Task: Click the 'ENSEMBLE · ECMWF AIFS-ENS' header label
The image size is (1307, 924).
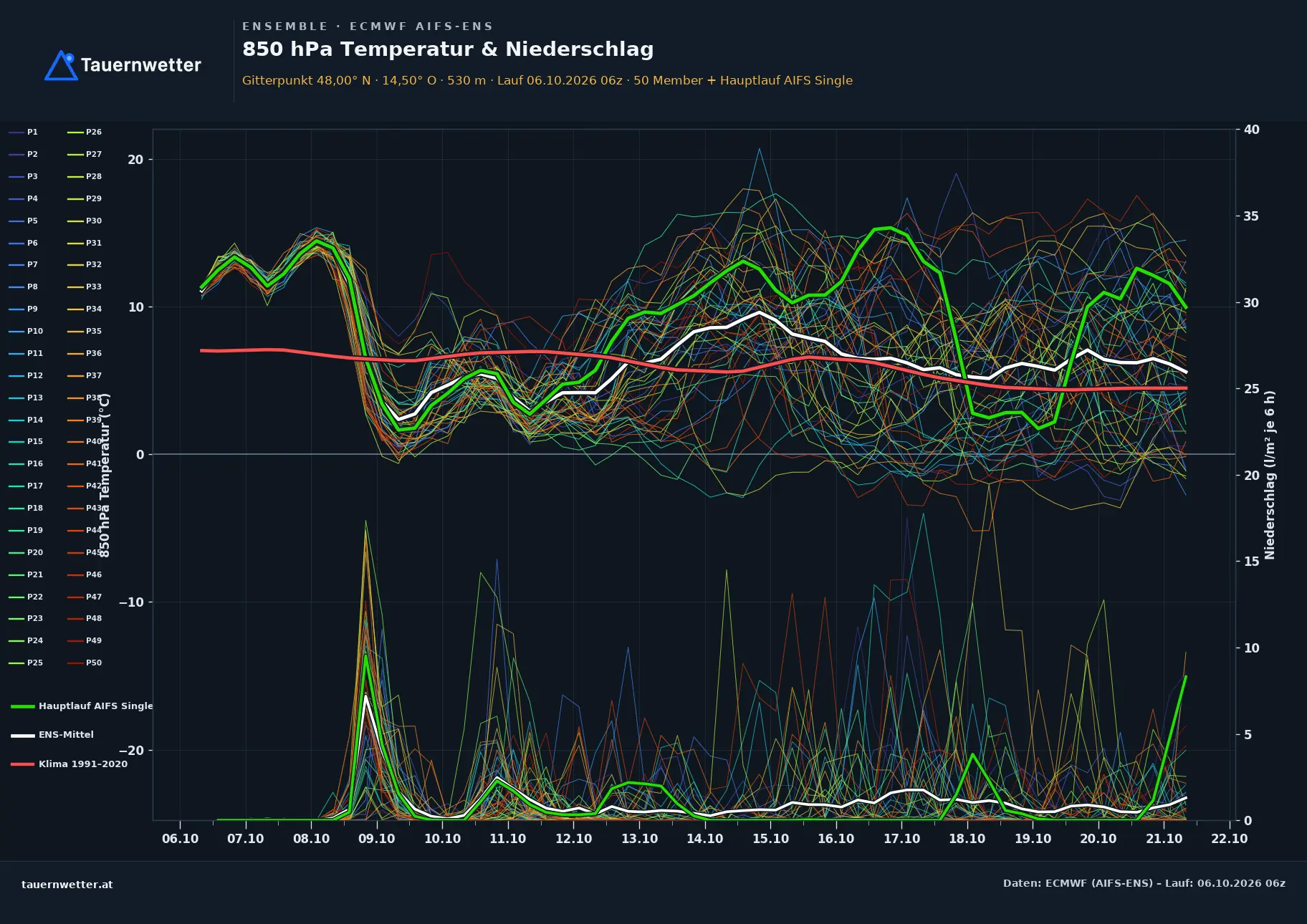Action: tap(368, 27)
